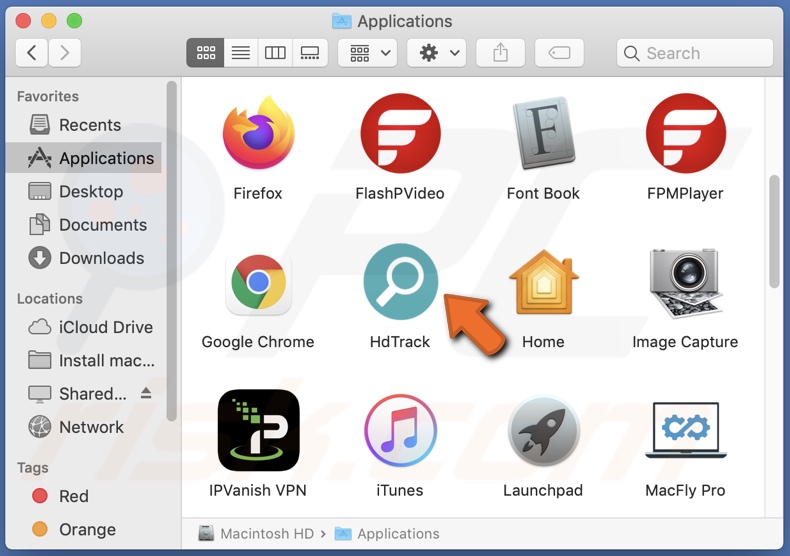Switch to list view

click(x=241, y=52)
